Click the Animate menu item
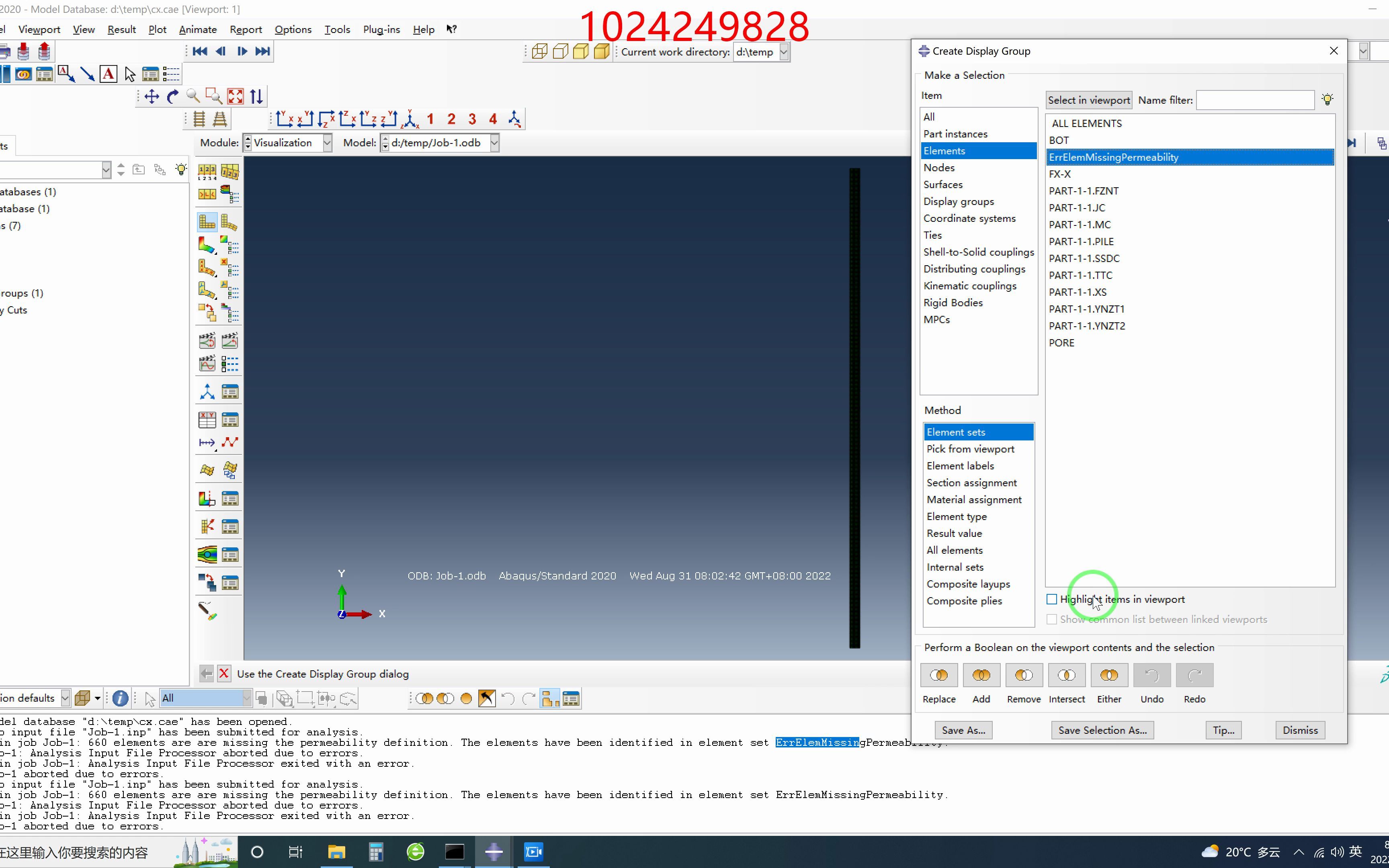 tap(197, 29)
